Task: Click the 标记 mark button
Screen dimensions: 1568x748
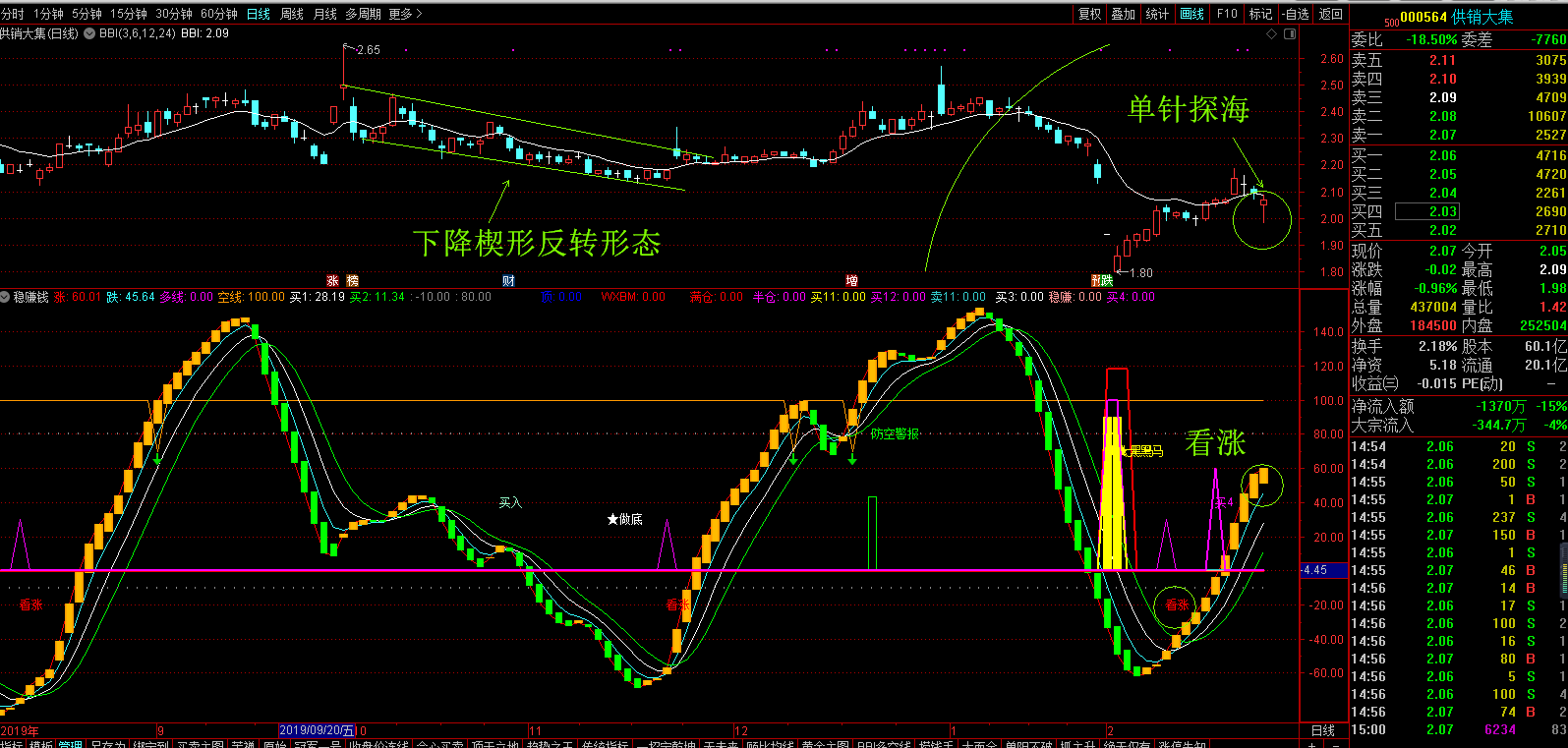Action: pos(1261,14)
